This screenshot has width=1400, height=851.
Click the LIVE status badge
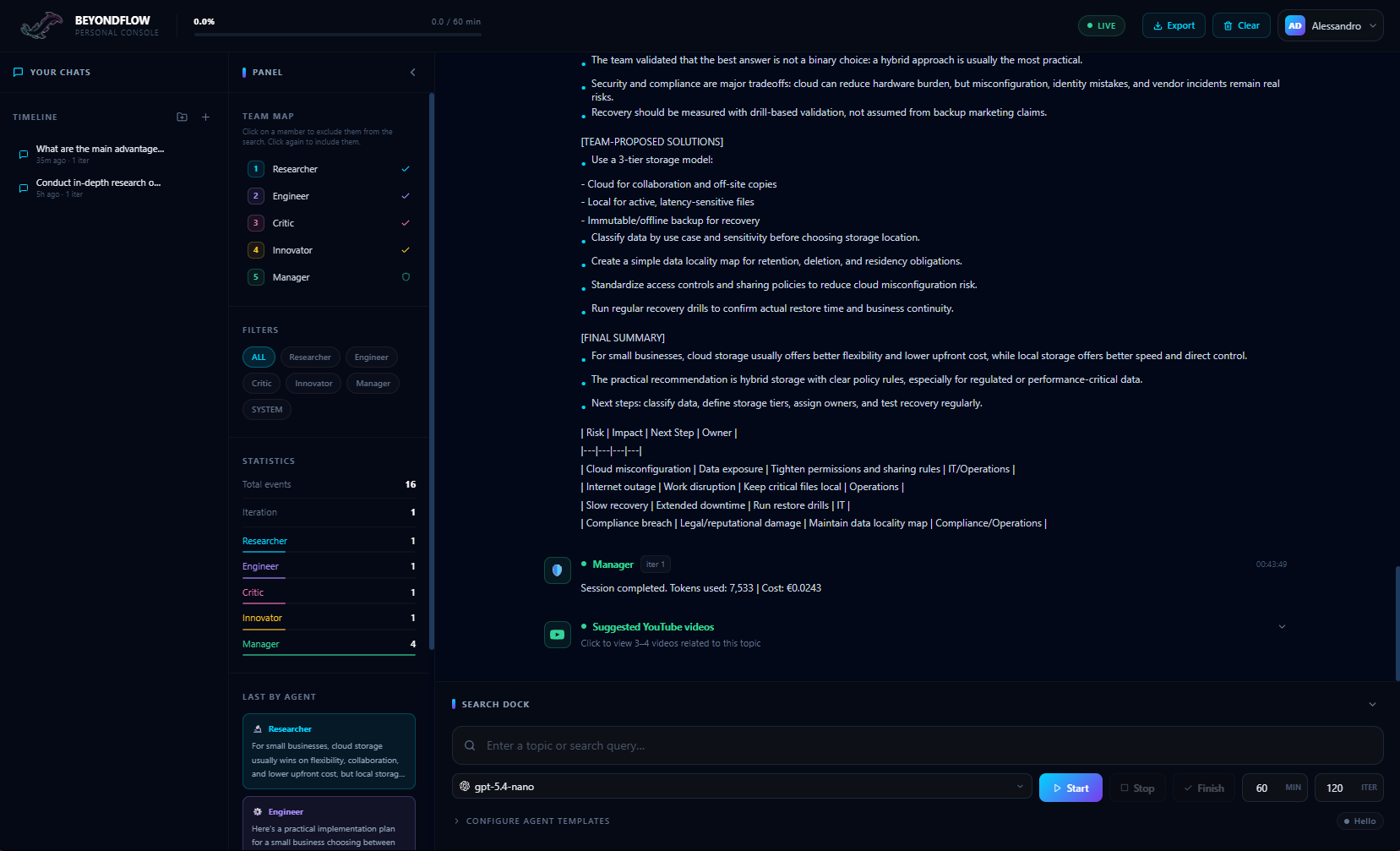pyautogui.click(x=1101, y=26)
